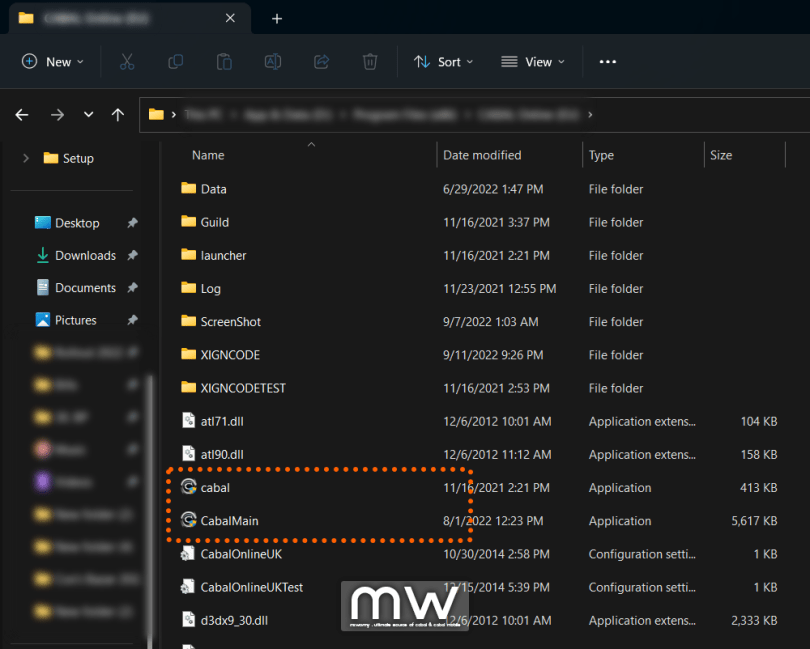Click the Rename icon in the toolbar

point(272,61)
